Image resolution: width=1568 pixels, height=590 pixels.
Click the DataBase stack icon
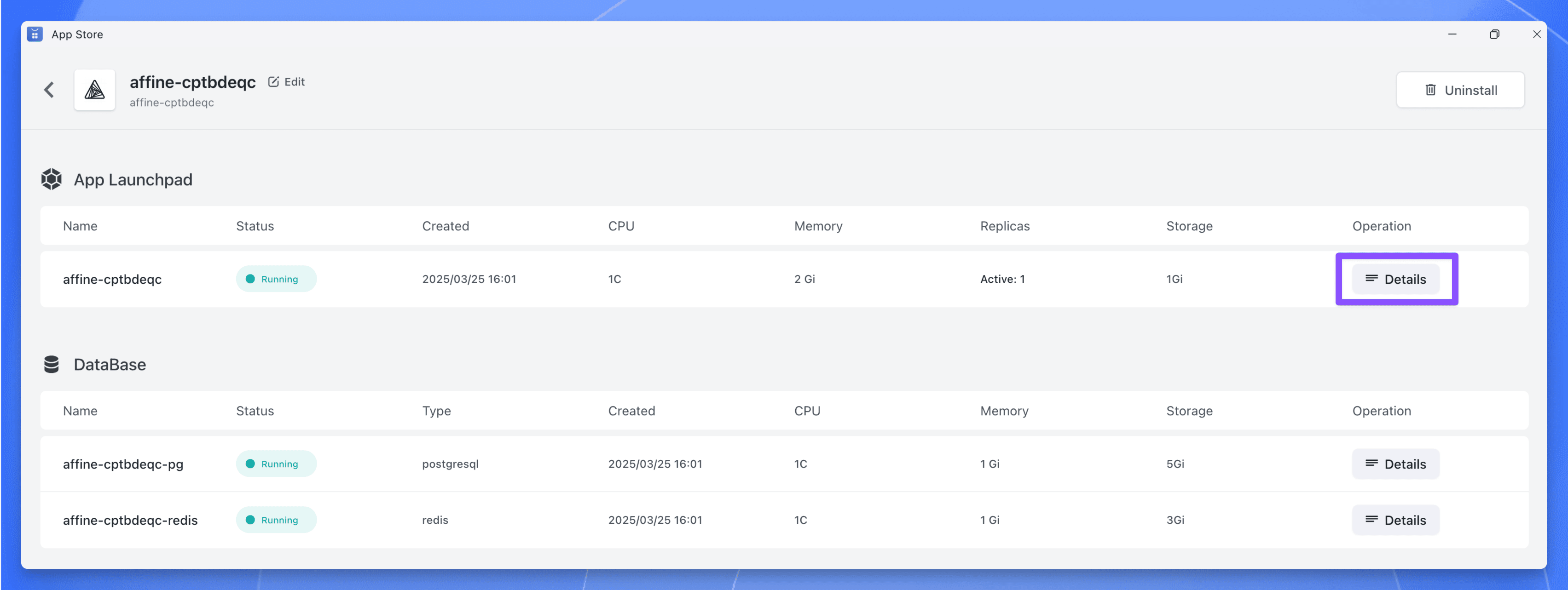pyautogui.click(x=51, y=364)
